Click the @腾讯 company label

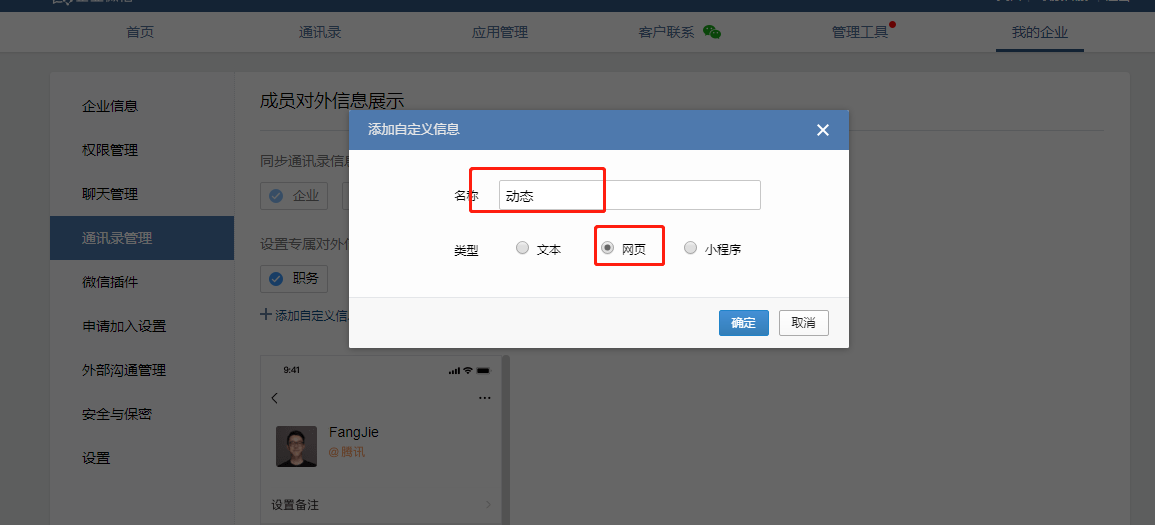[x=347, y=452]
